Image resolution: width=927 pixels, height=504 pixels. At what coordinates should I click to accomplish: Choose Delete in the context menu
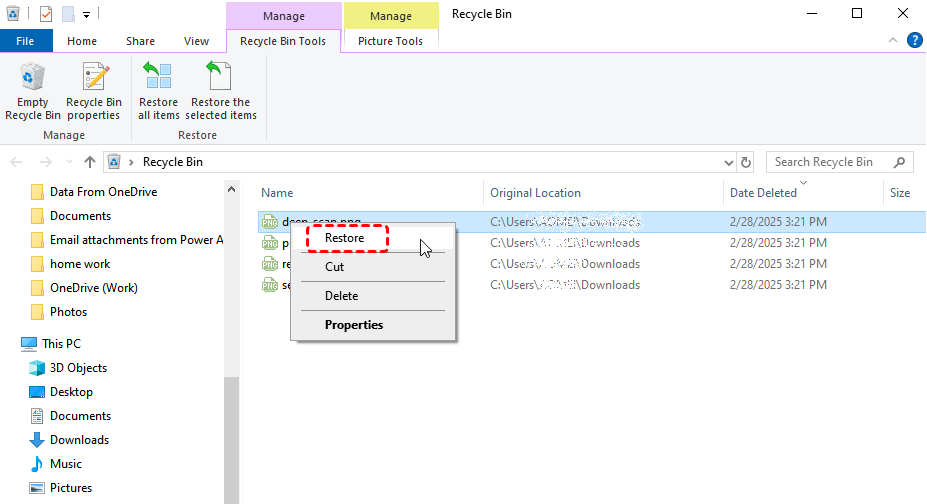[341, 296]
